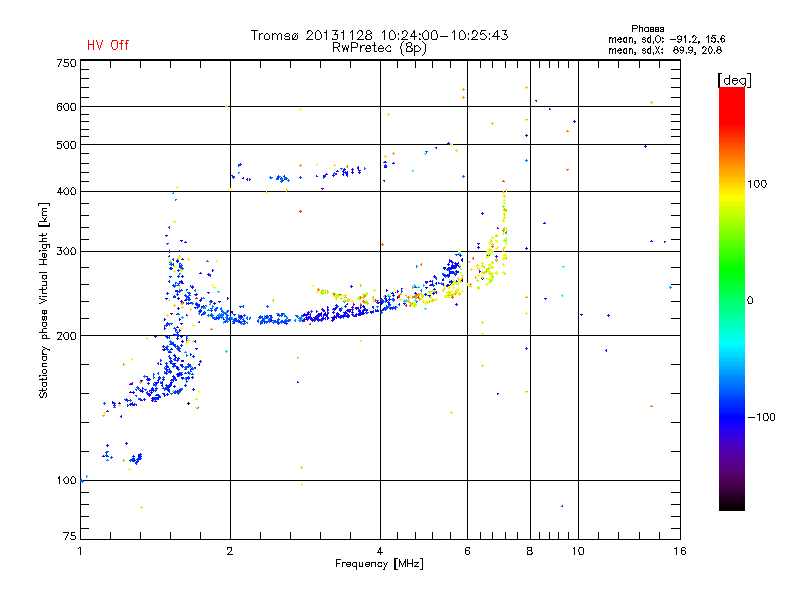Image resolution: width=800 pixels, height=600 pixels.
Task: Click the x-axis label '1'
Action: [80, 551]
